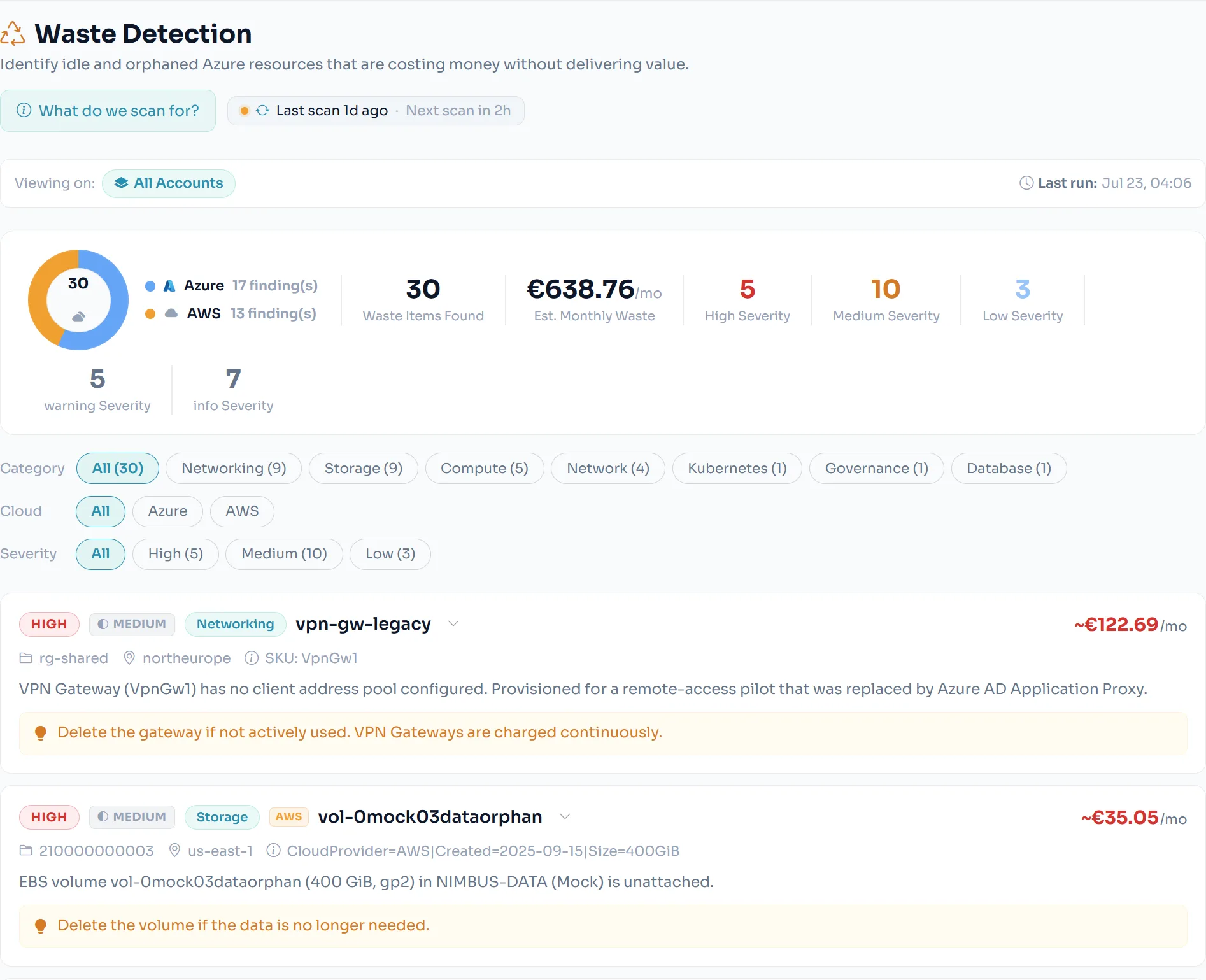Filter by Database (1) category
Image resolution: width=1206 pixels, height=980 pixels.
click(x=1009, y=469)
